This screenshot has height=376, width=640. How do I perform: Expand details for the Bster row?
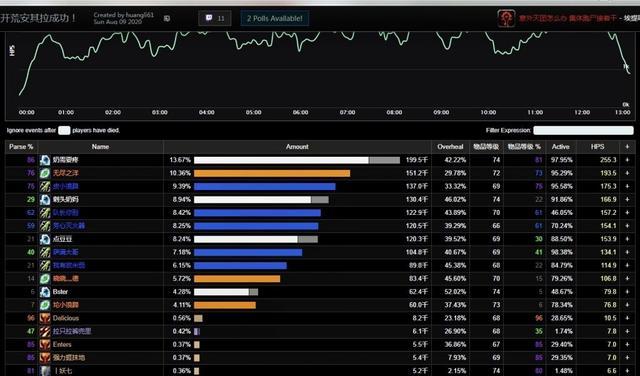coord(627,292)
